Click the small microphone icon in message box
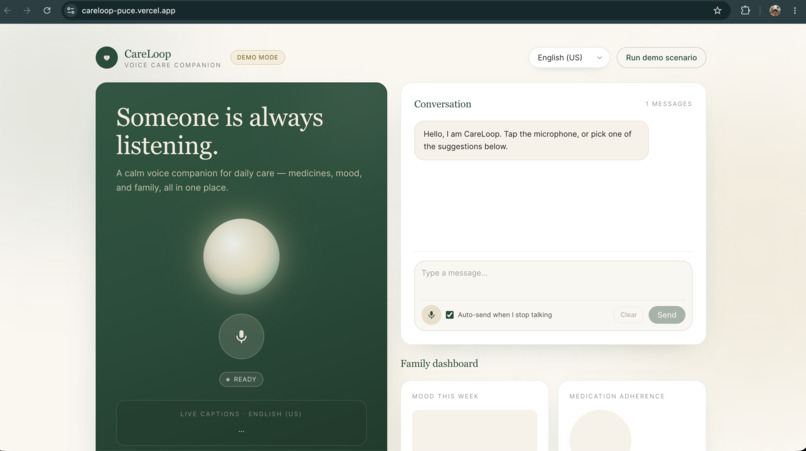 (431, 315)
